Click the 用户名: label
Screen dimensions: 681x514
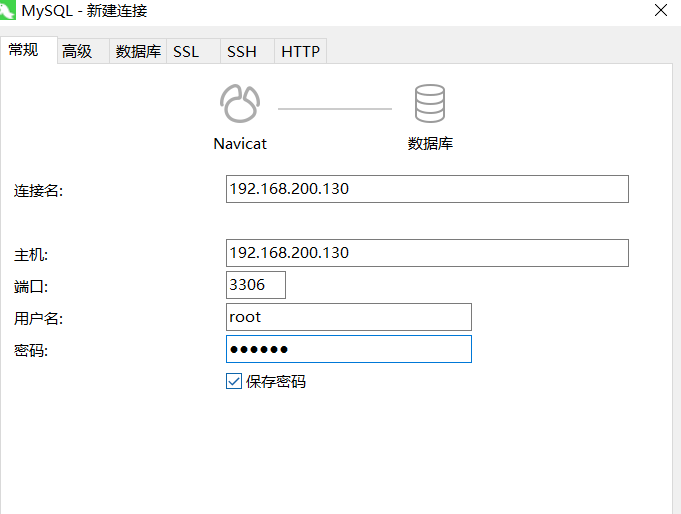tap(39, 318)
